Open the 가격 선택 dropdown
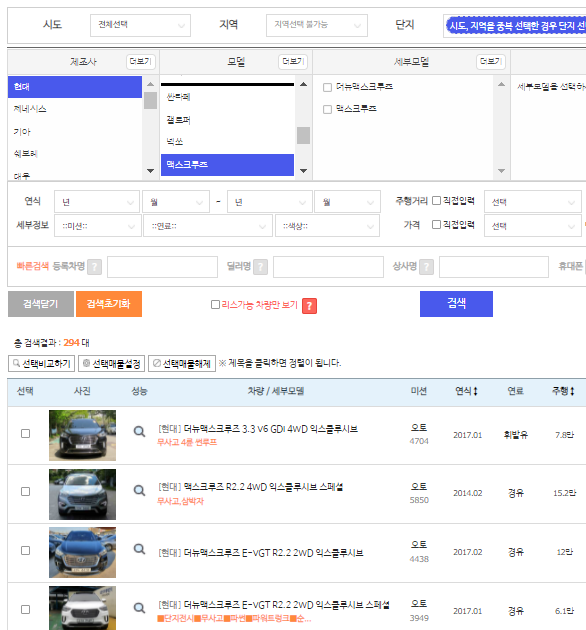586x630 pixels. [x=533, y=226]
